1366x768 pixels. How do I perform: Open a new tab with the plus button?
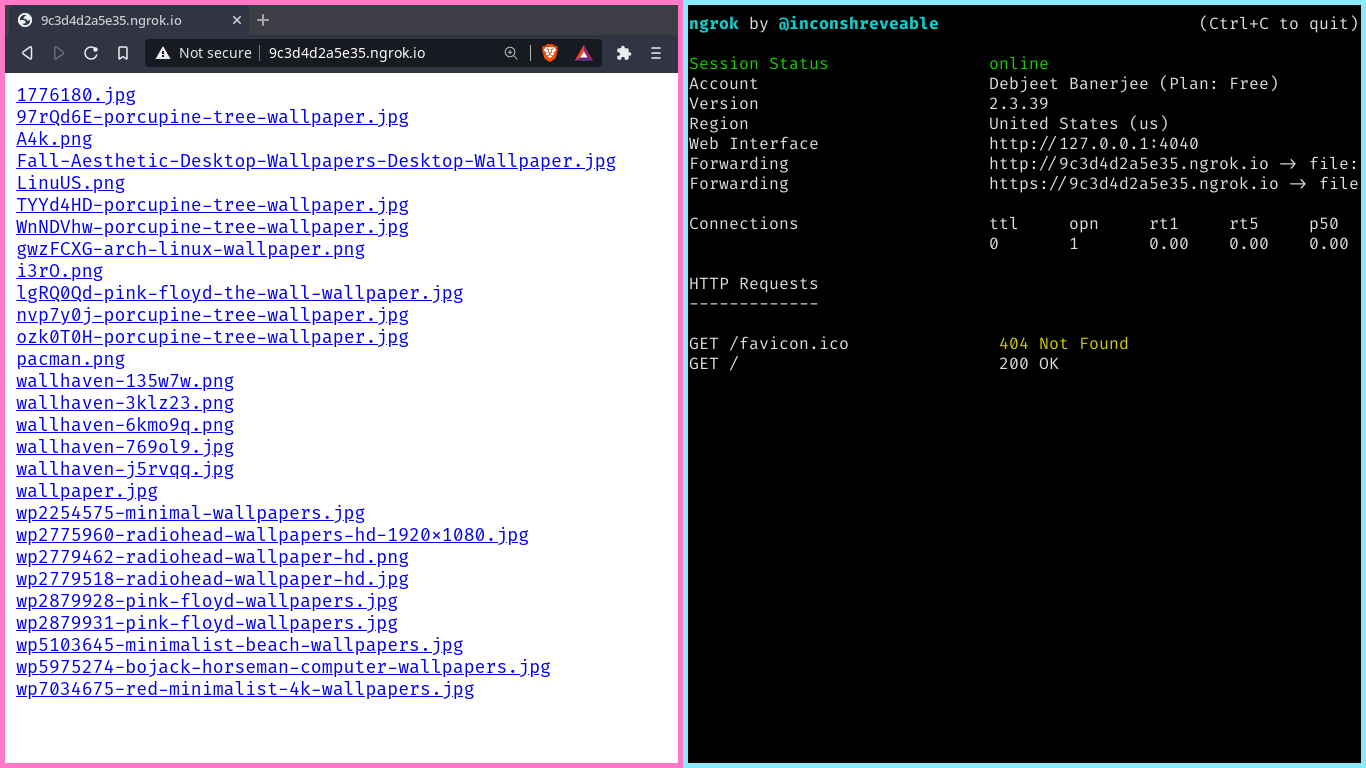(262, 19)
